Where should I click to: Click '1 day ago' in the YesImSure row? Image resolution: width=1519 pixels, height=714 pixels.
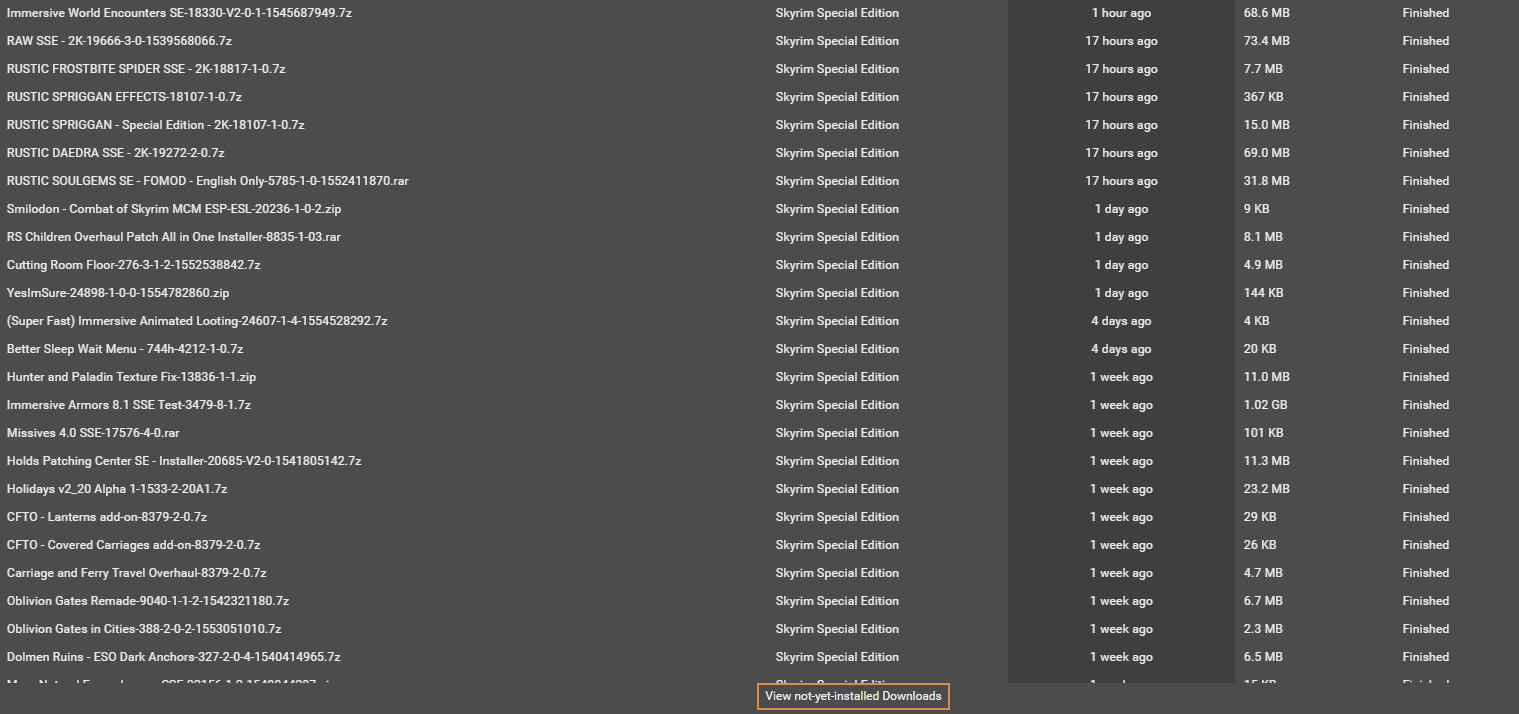click(x=1121, y=293)
